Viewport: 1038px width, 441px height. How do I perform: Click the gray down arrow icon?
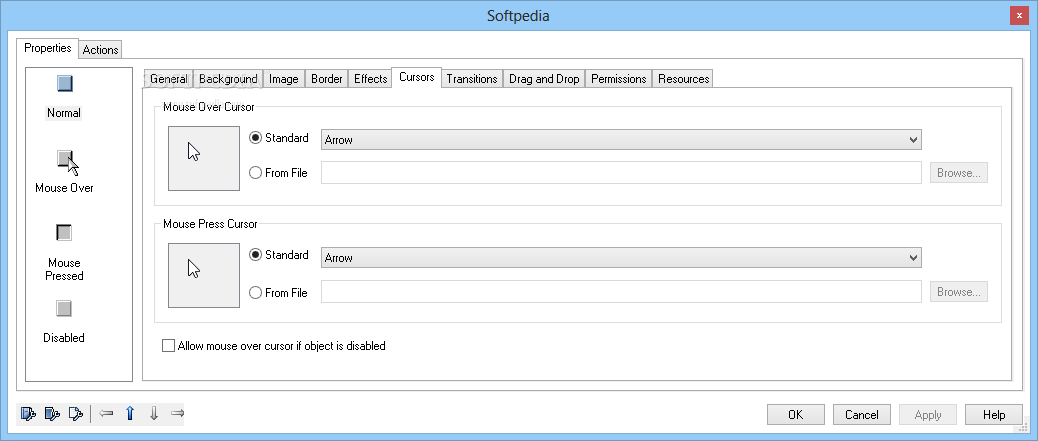pos(154,414)
